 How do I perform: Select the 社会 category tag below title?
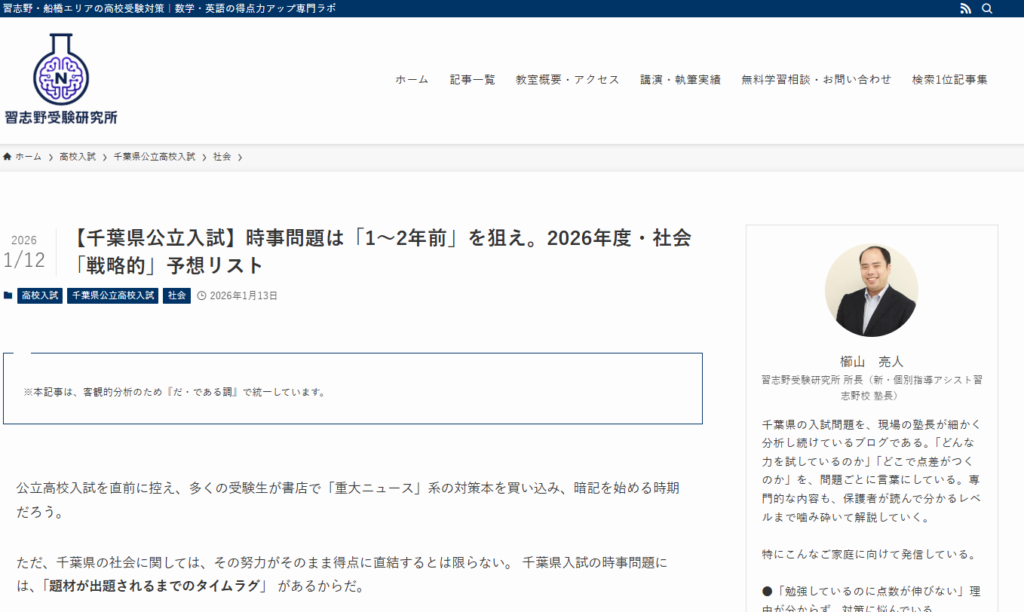[177, 296]
